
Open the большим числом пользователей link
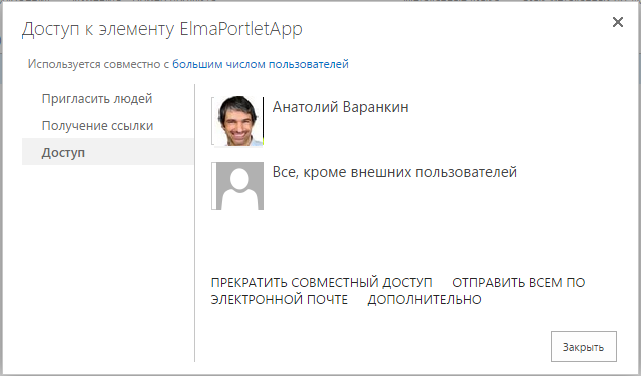click(260, 64)
